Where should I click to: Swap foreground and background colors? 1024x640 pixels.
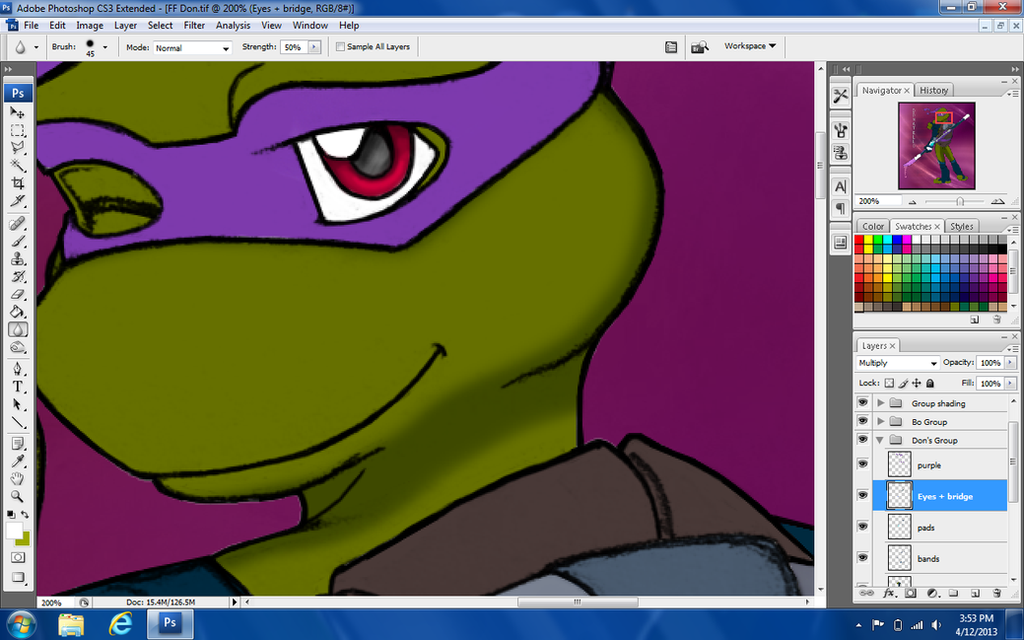(25, 515)
